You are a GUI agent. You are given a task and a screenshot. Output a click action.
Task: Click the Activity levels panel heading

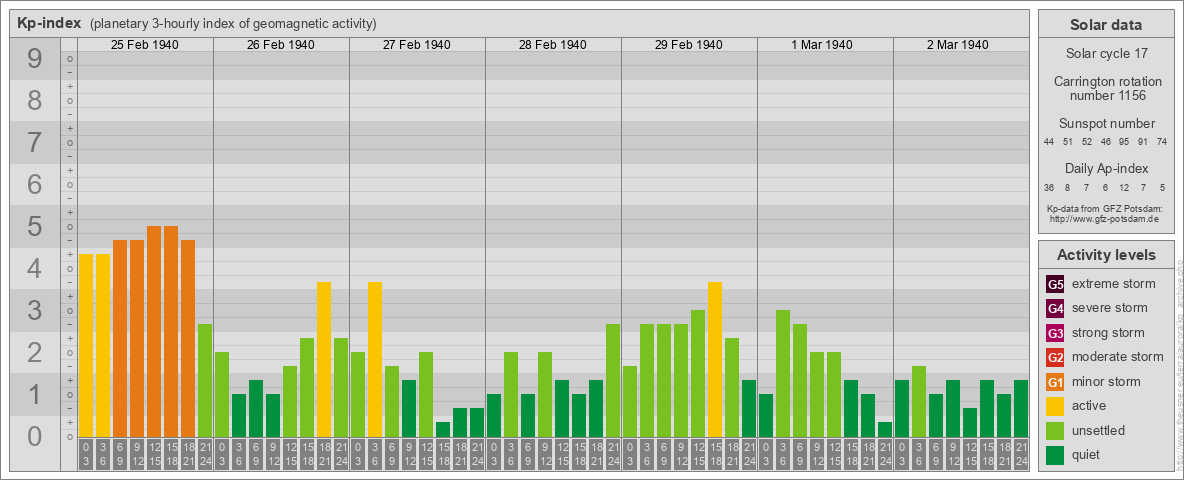click(x=1105, y=255)
